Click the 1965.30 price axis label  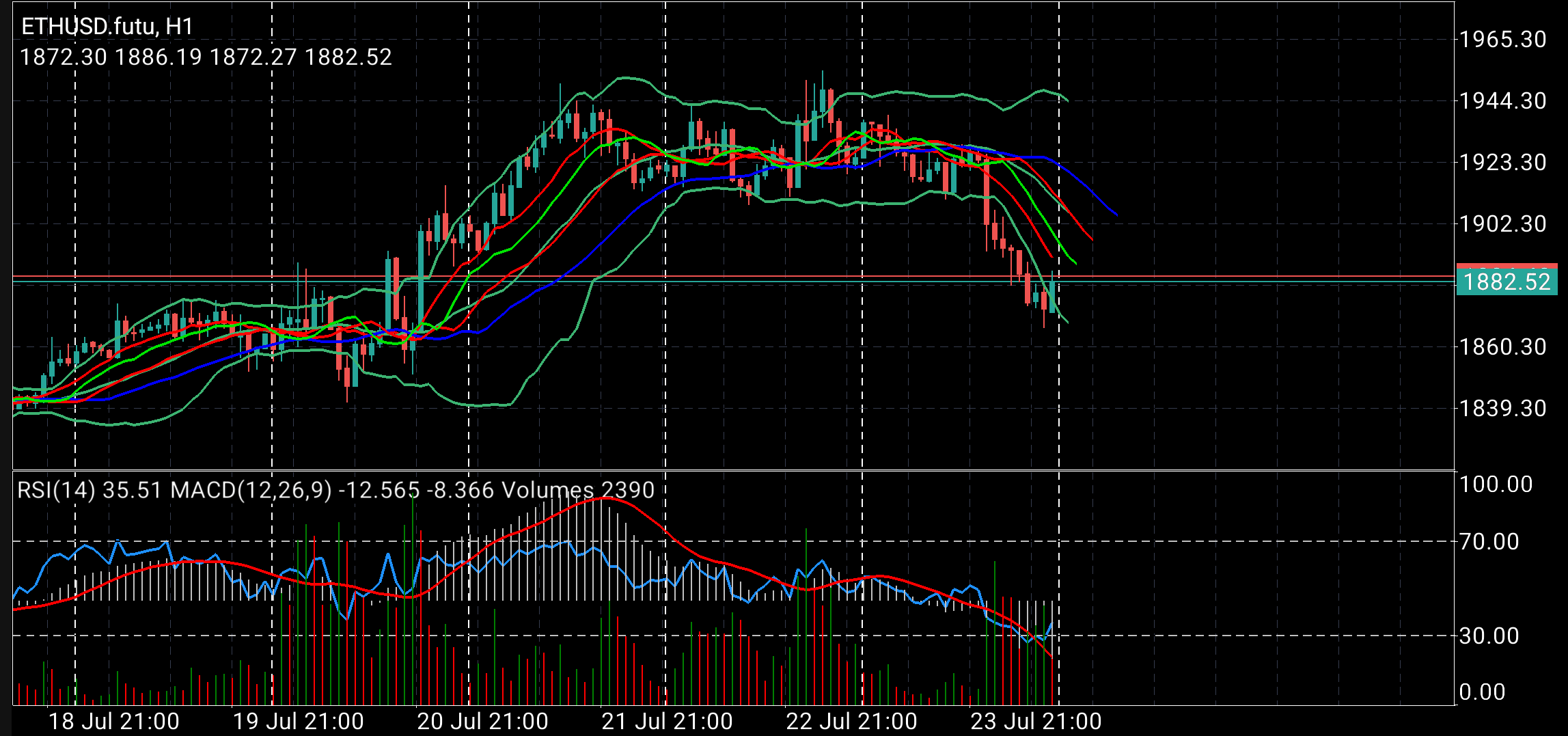coord(1502,39)
